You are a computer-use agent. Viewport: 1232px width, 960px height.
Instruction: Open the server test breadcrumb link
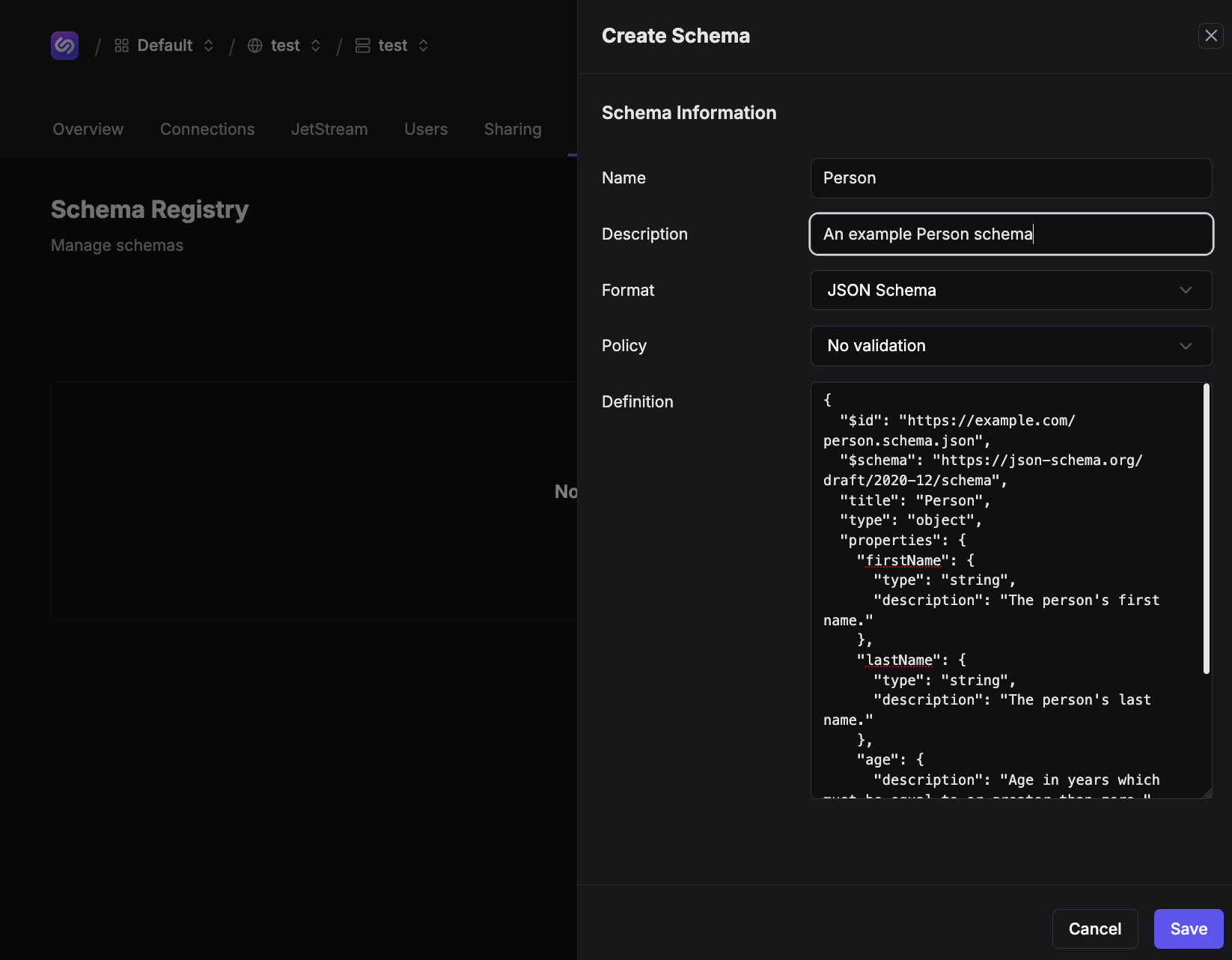click(x=393, y=46)
